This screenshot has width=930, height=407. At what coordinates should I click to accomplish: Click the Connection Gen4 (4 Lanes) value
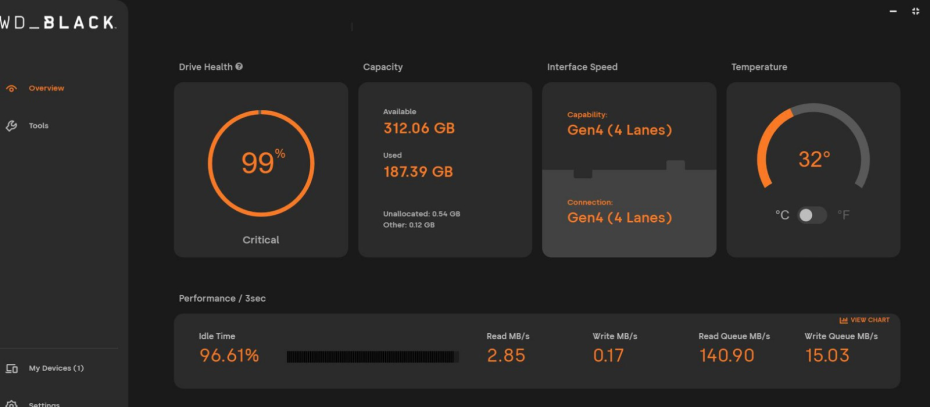(619, 218)
